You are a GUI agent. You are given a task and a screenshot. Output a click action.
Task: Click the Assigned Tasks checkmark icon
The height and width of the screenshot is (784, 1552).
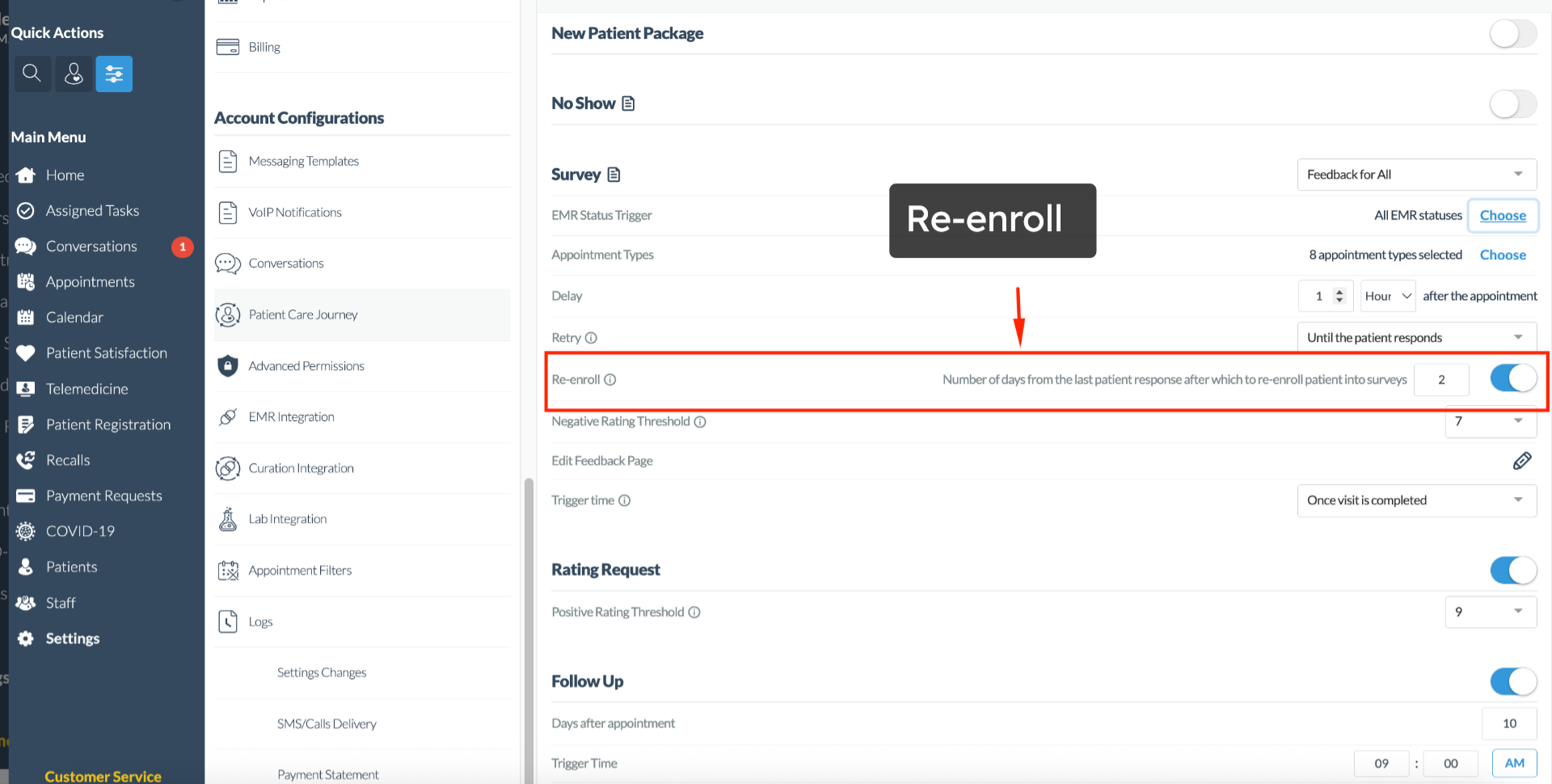(26, 210)
